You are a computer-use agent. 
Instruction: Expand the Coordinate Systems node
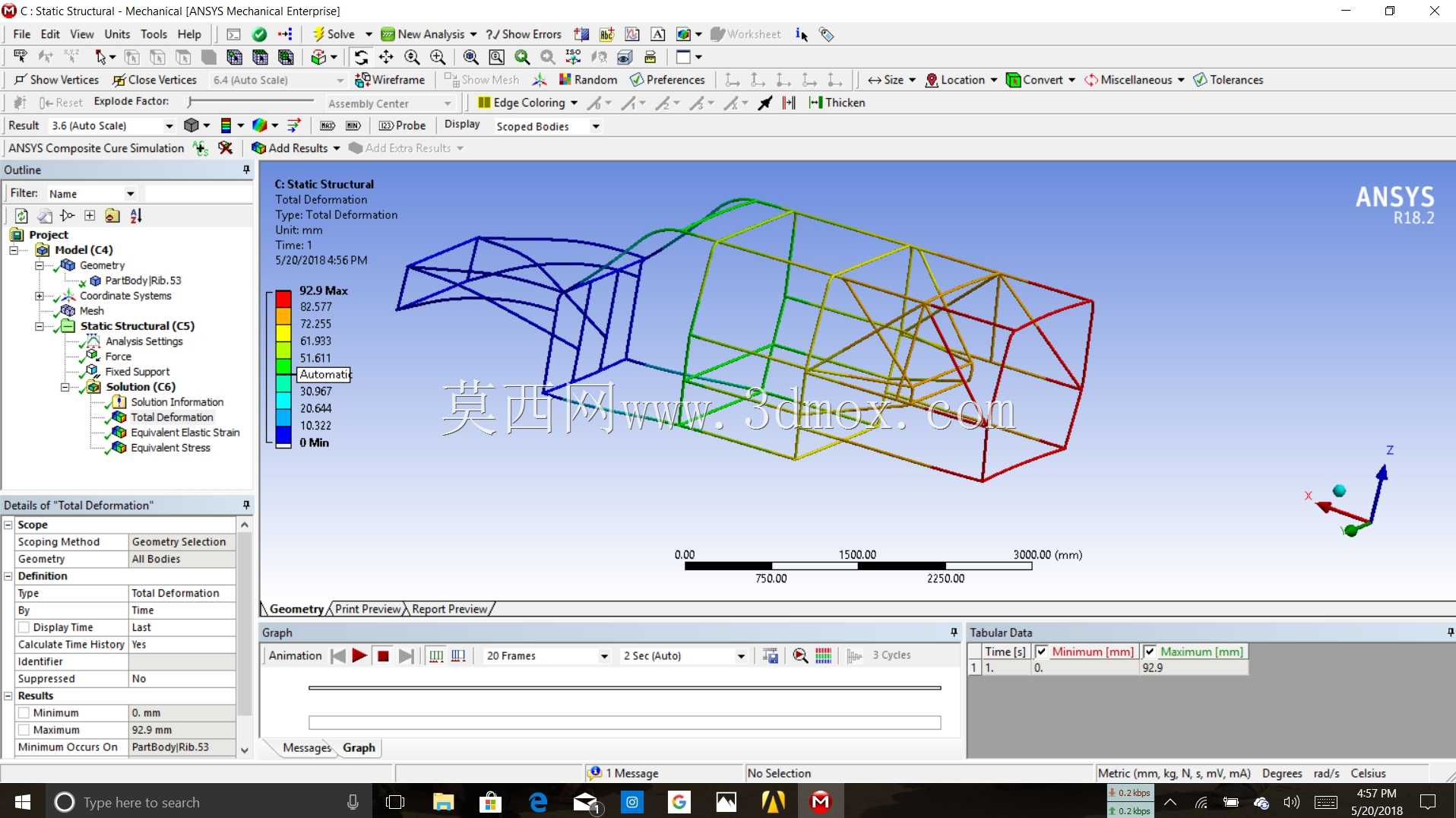coord(39,296)
